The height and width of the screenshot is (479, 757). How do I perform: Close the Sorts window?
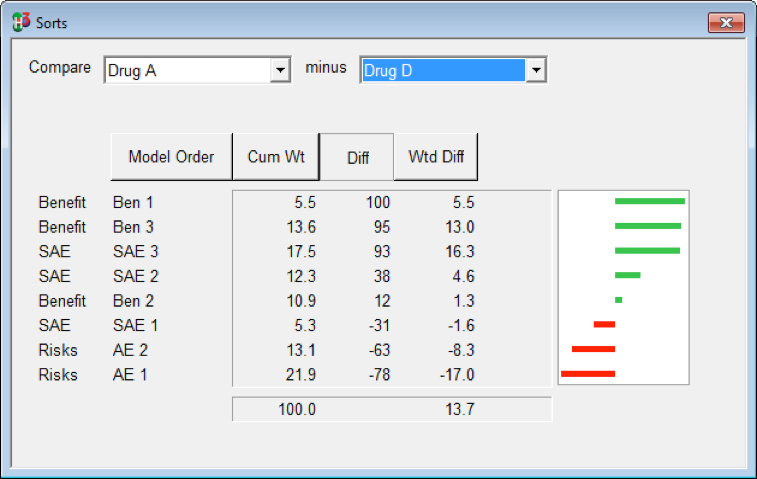725,23
